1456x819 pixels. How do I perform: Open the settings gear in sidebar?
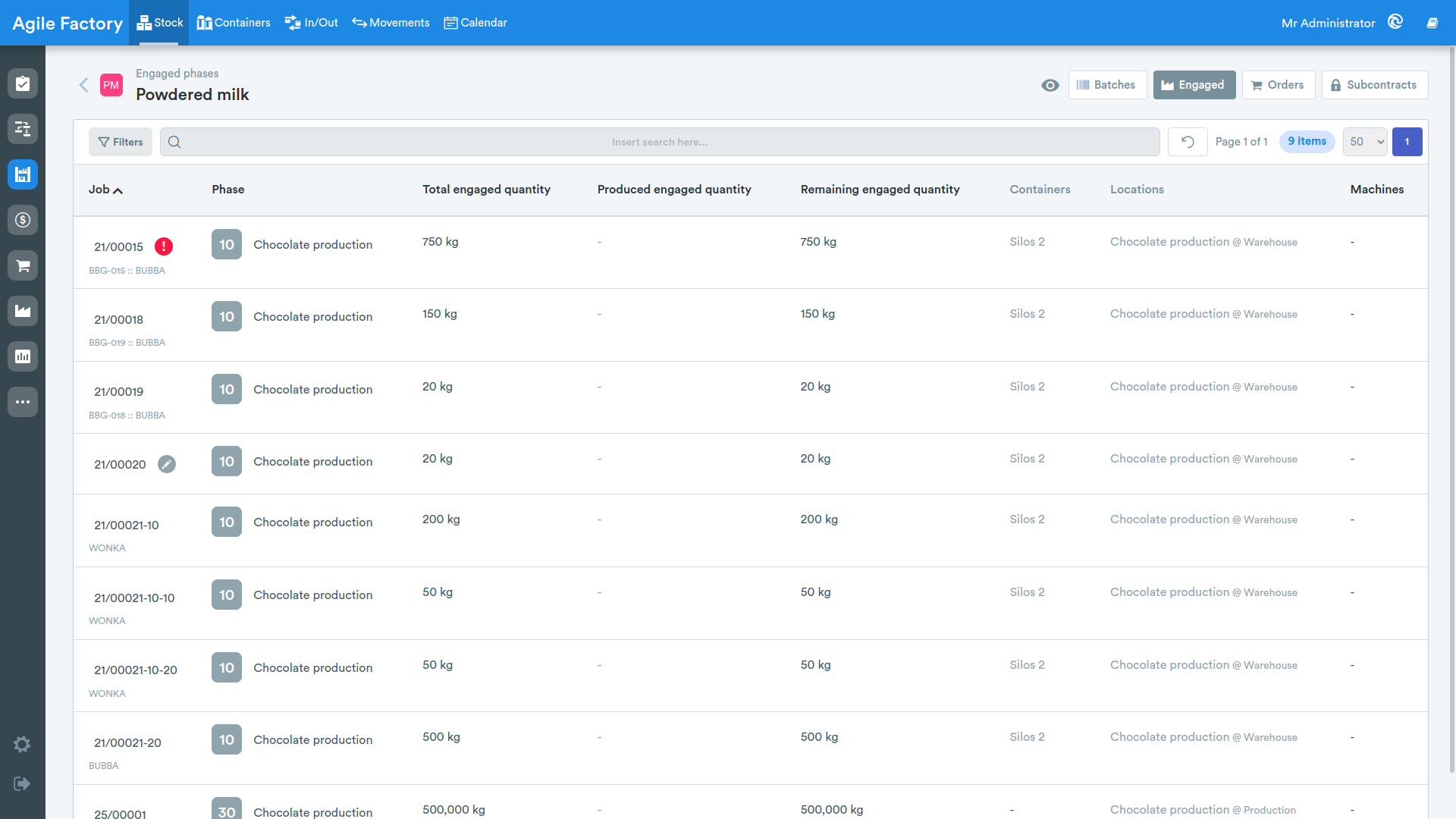tap(22, 744)
